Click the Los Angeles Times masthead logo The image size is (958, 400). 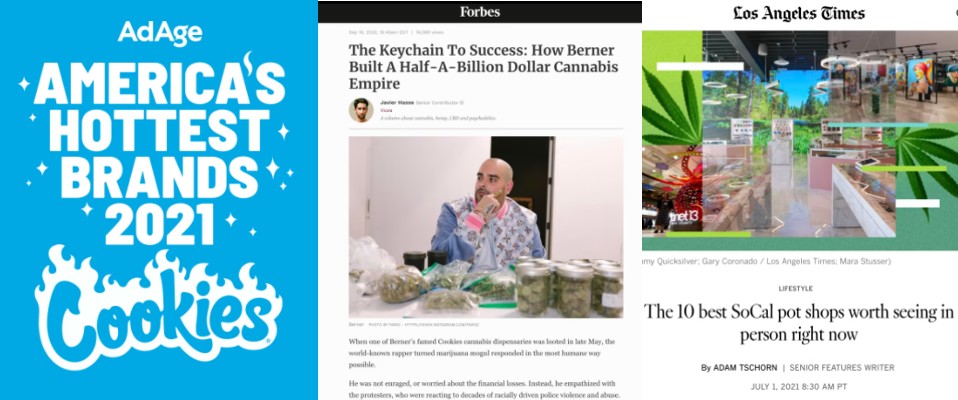(799, 13)
